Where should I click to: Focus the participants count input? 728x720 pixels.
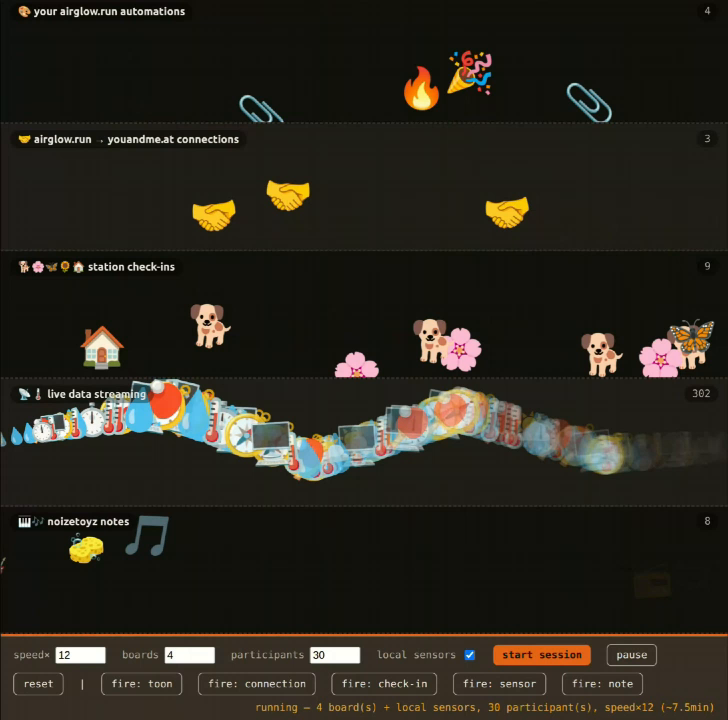(335, 655)
